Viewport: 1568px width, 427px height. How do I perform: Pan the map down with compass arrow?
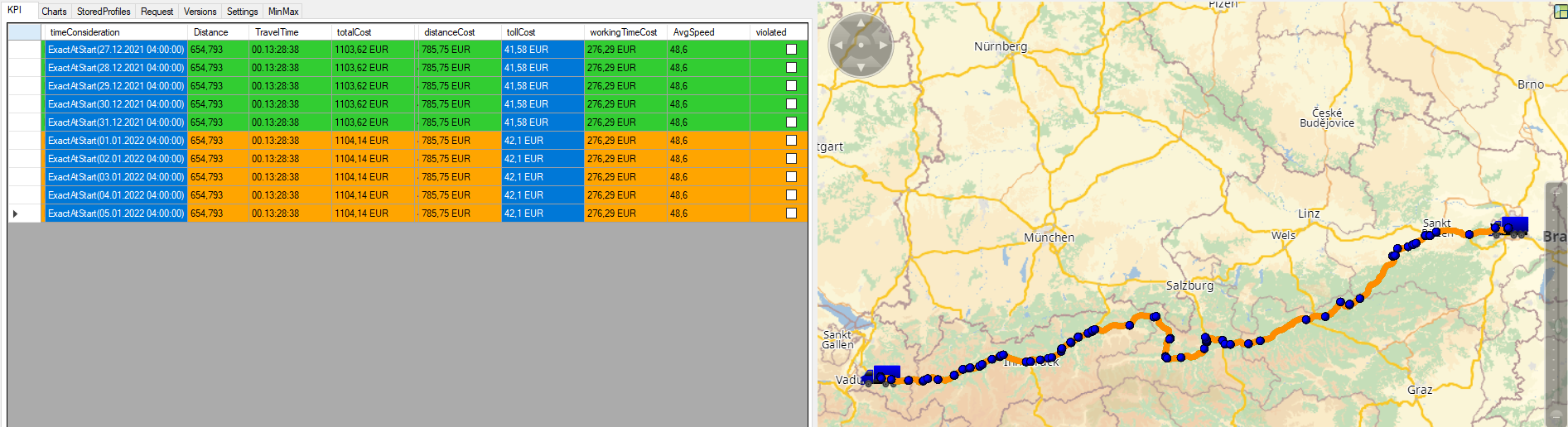[x=861, y=67]
